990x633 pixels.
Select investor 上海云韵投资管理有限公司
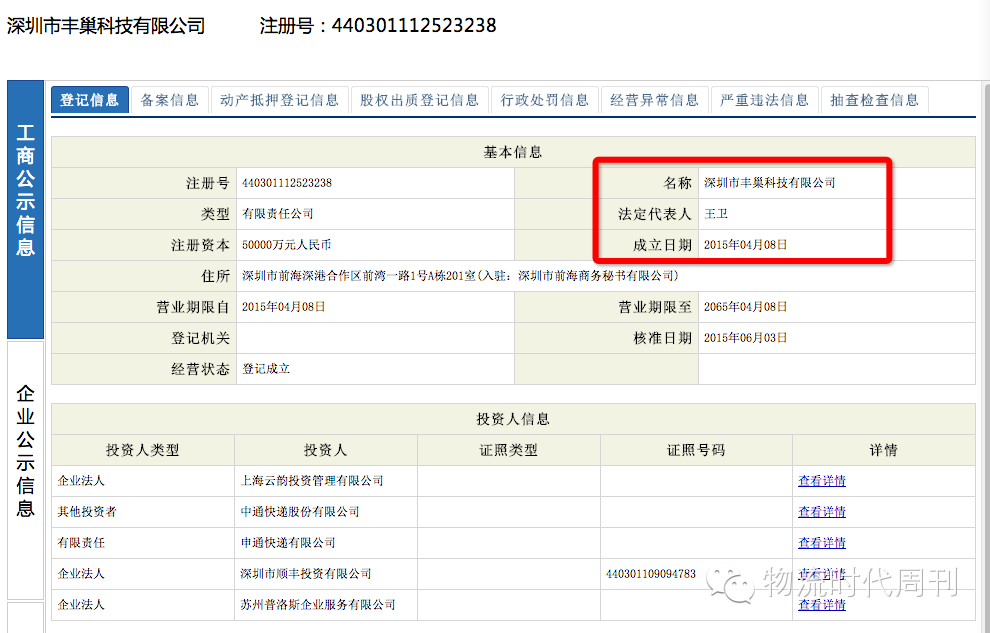pos(312,481)
